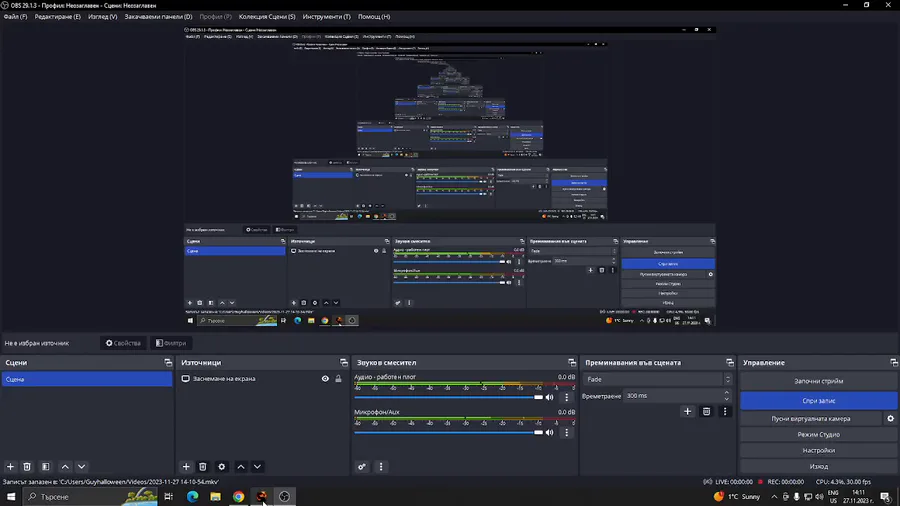This screenshot has width=900, height=506.
Task: Open the screen capture source icon
Action: [x=185, y=379]
